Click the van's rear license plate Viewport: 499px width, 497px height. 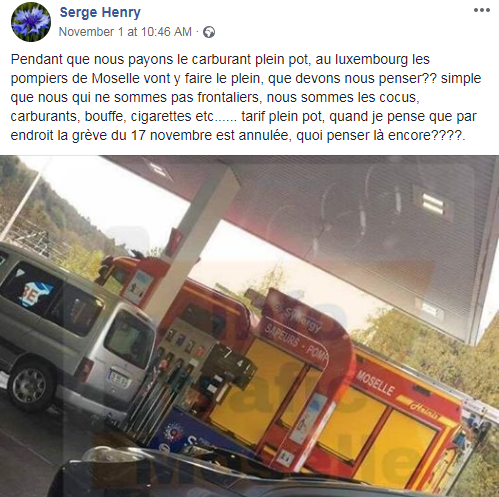click(x=119, y=379)
